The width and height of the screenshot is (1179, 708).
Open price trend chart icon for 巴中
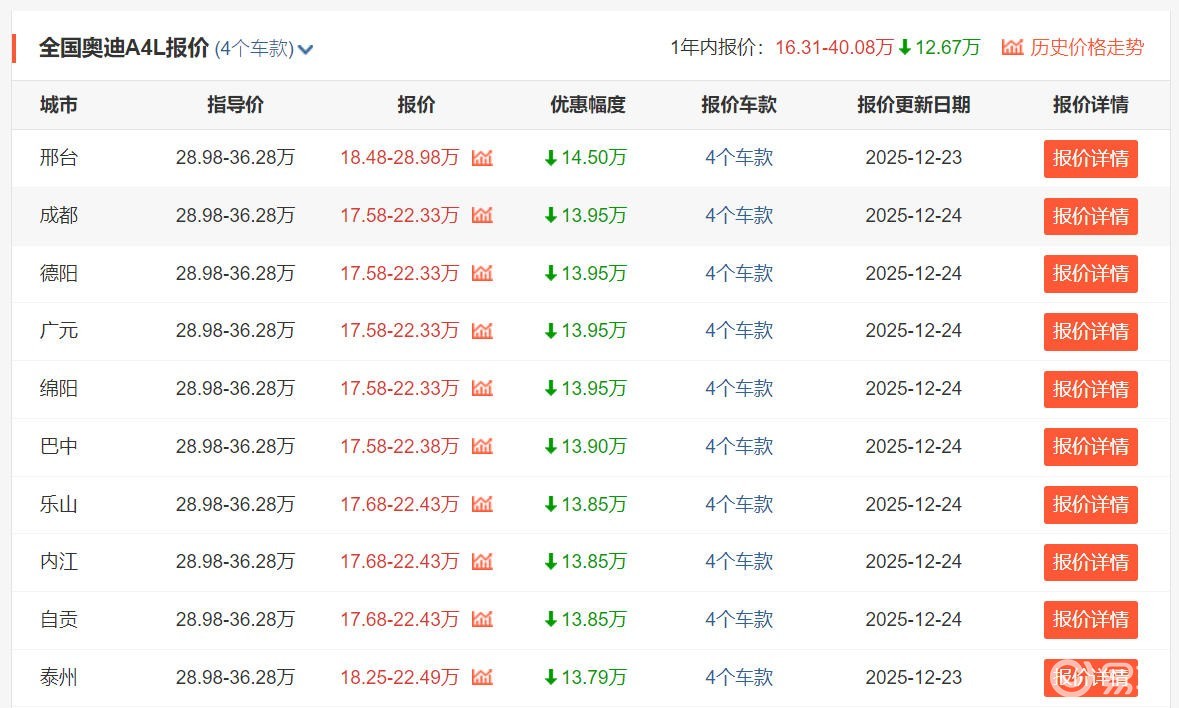pyautogui.click(x=482, y=446)
